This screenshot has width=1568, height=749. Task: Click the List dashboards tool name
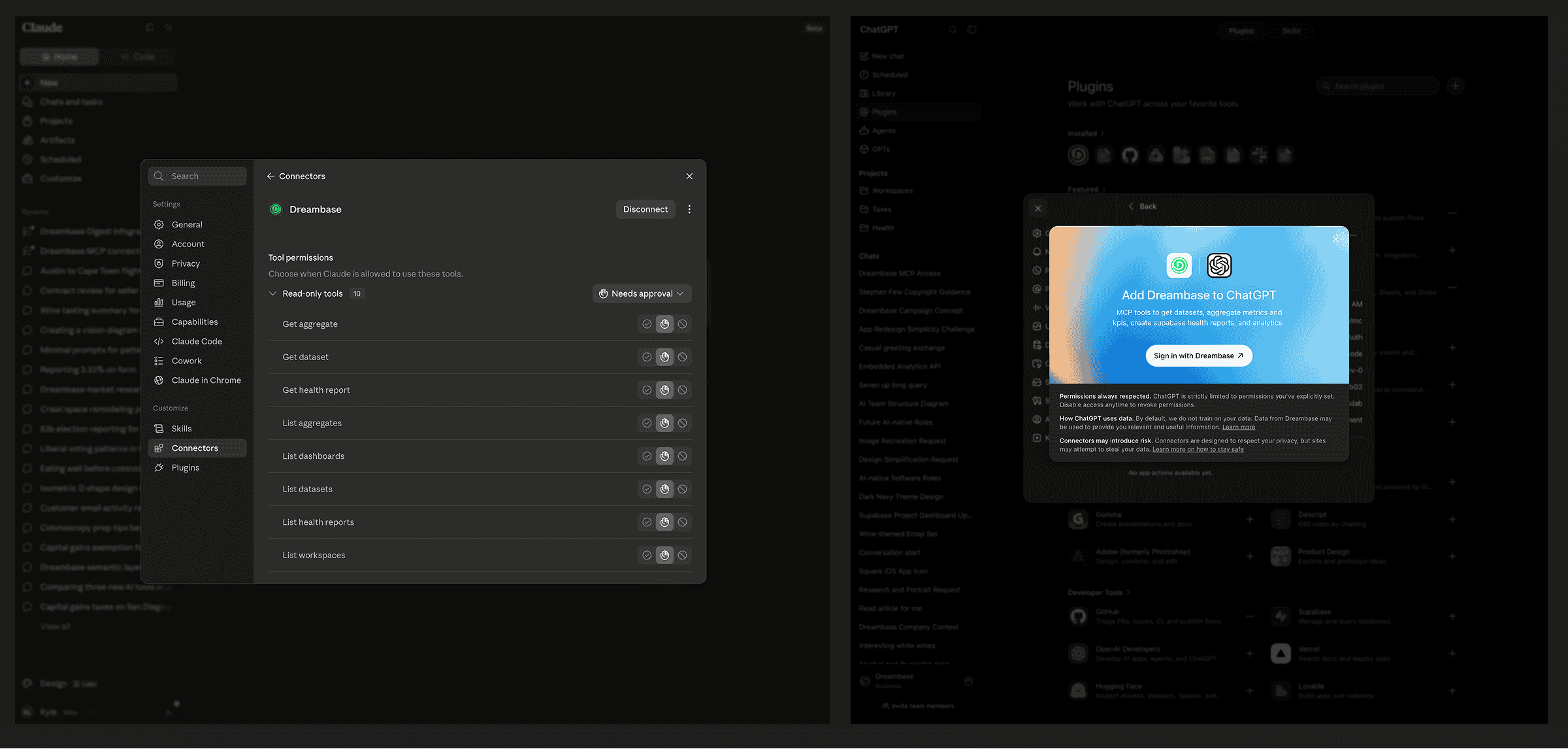[x=314, y=456]
